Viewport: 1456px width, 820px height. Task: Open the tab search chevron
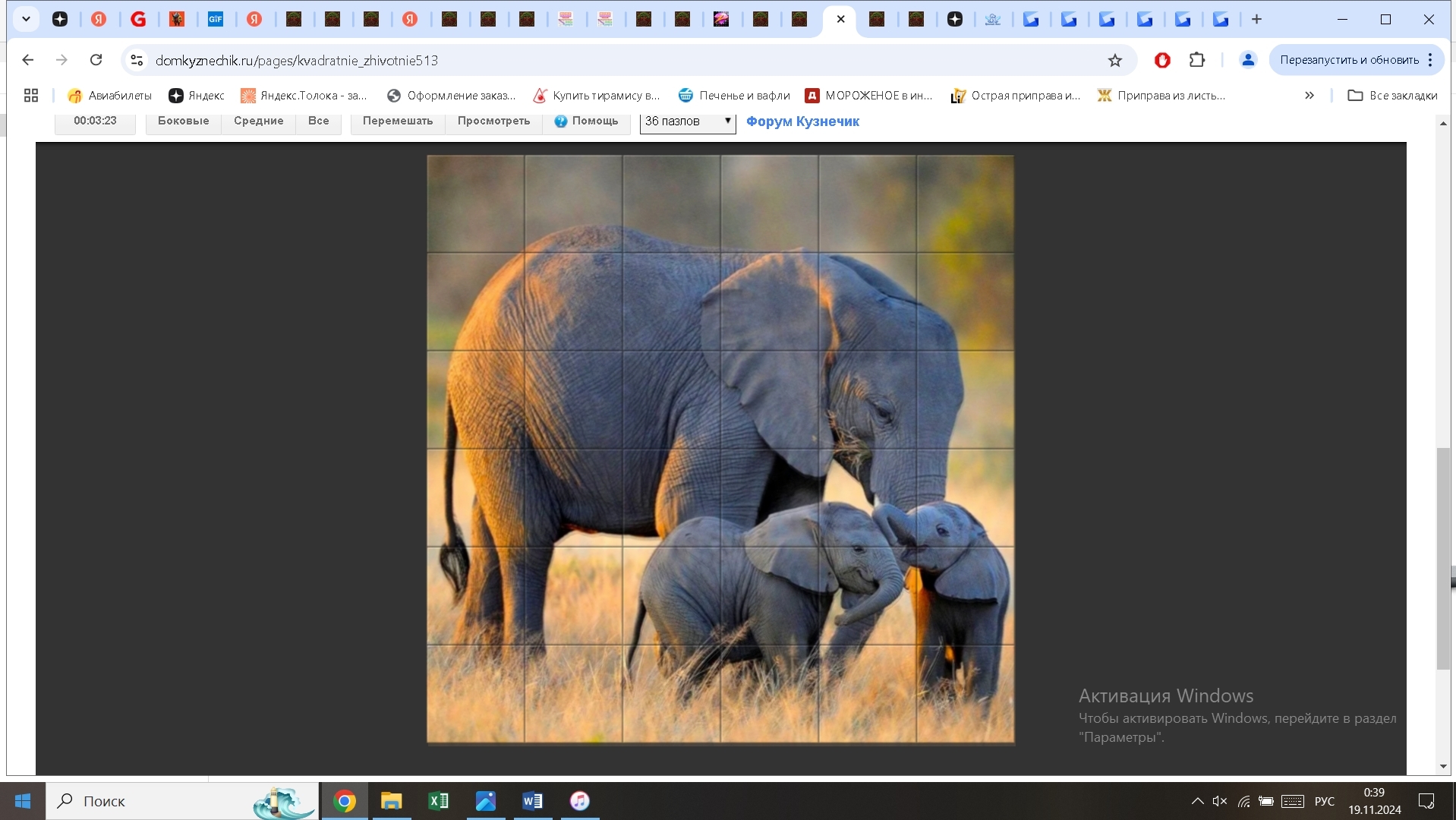click(26, 20)
